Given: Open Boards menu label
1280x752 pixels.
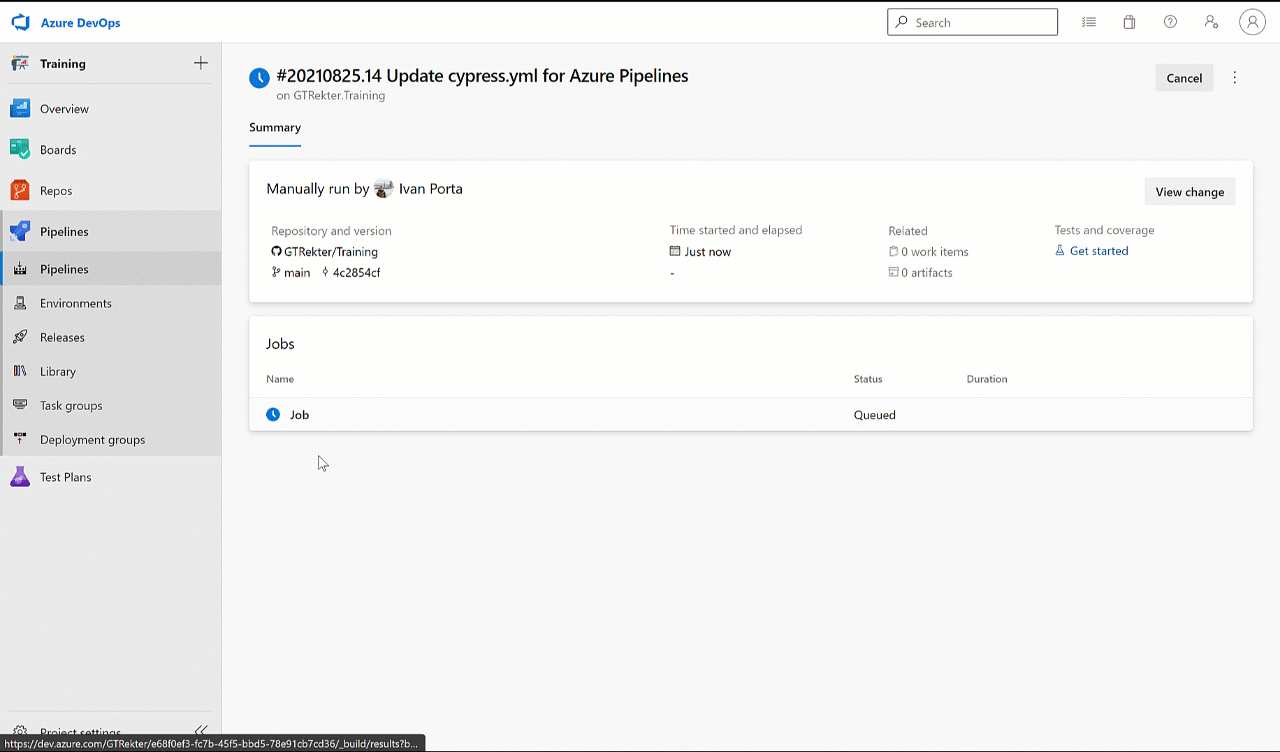Looking at the screenshot, I should coord(58,150).
